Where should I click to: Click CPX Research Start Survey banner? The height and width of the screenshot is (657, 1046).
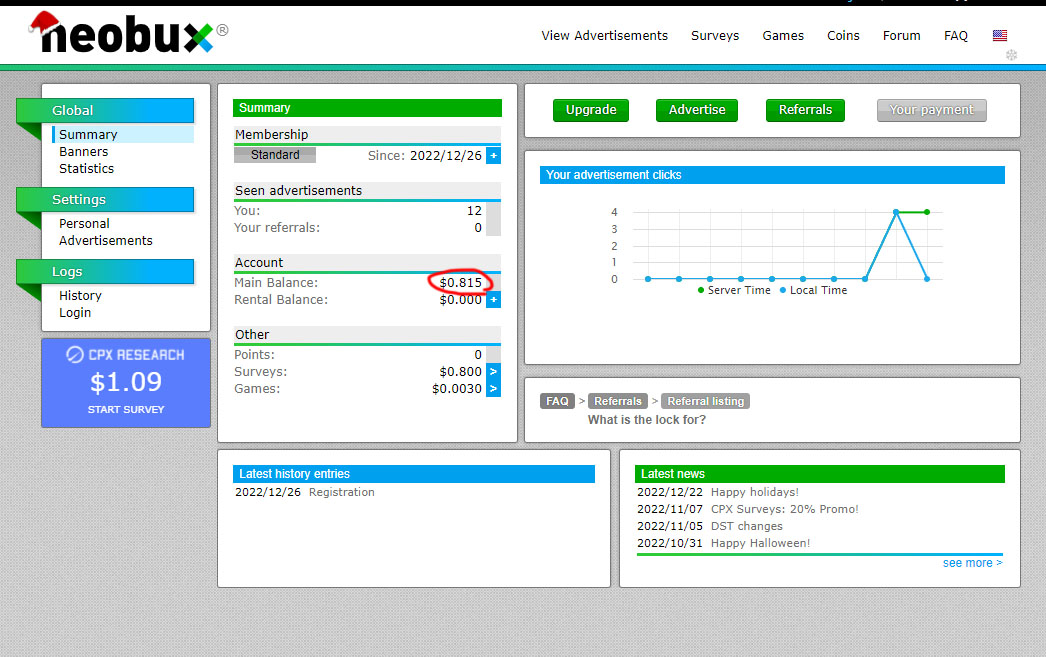click(126, 382)
